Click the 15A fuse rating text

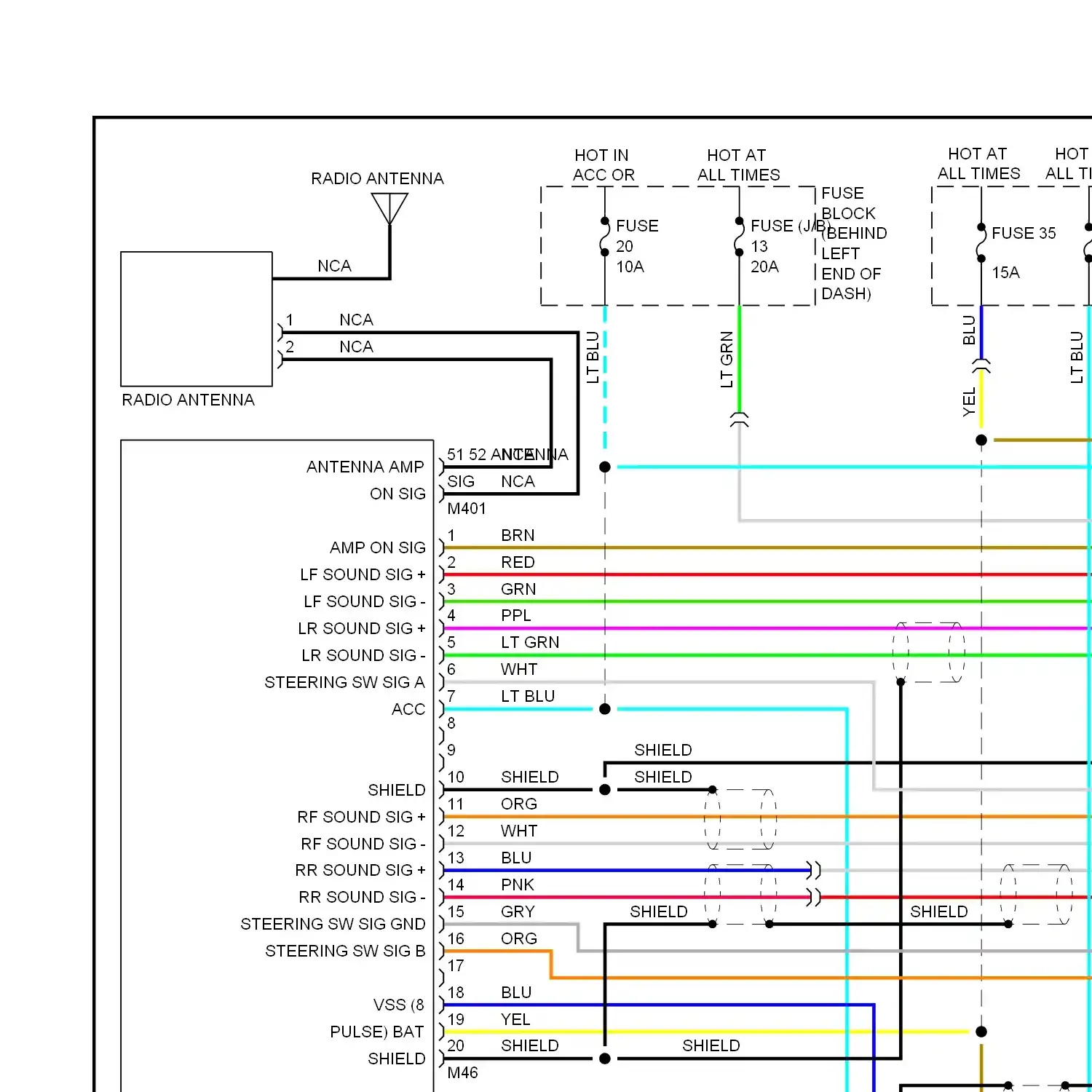click(1005, 272)
